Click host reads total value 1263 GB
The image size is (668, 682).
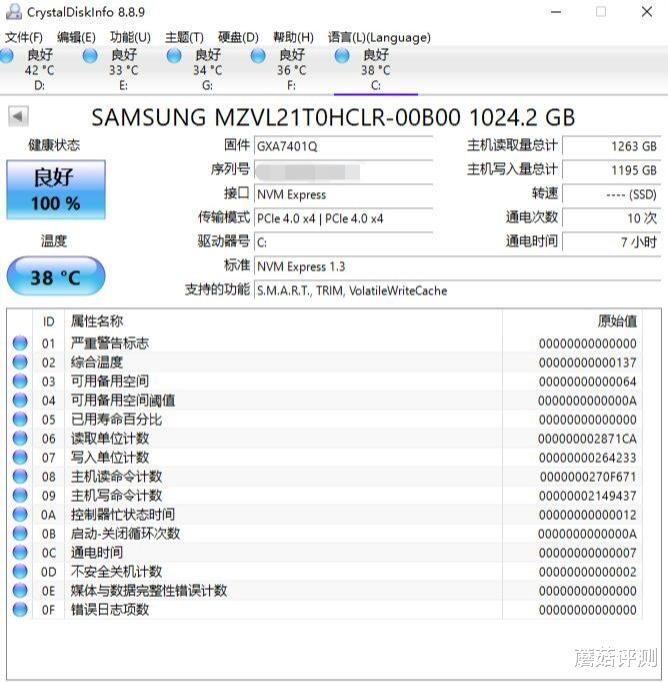click(611, 146)
